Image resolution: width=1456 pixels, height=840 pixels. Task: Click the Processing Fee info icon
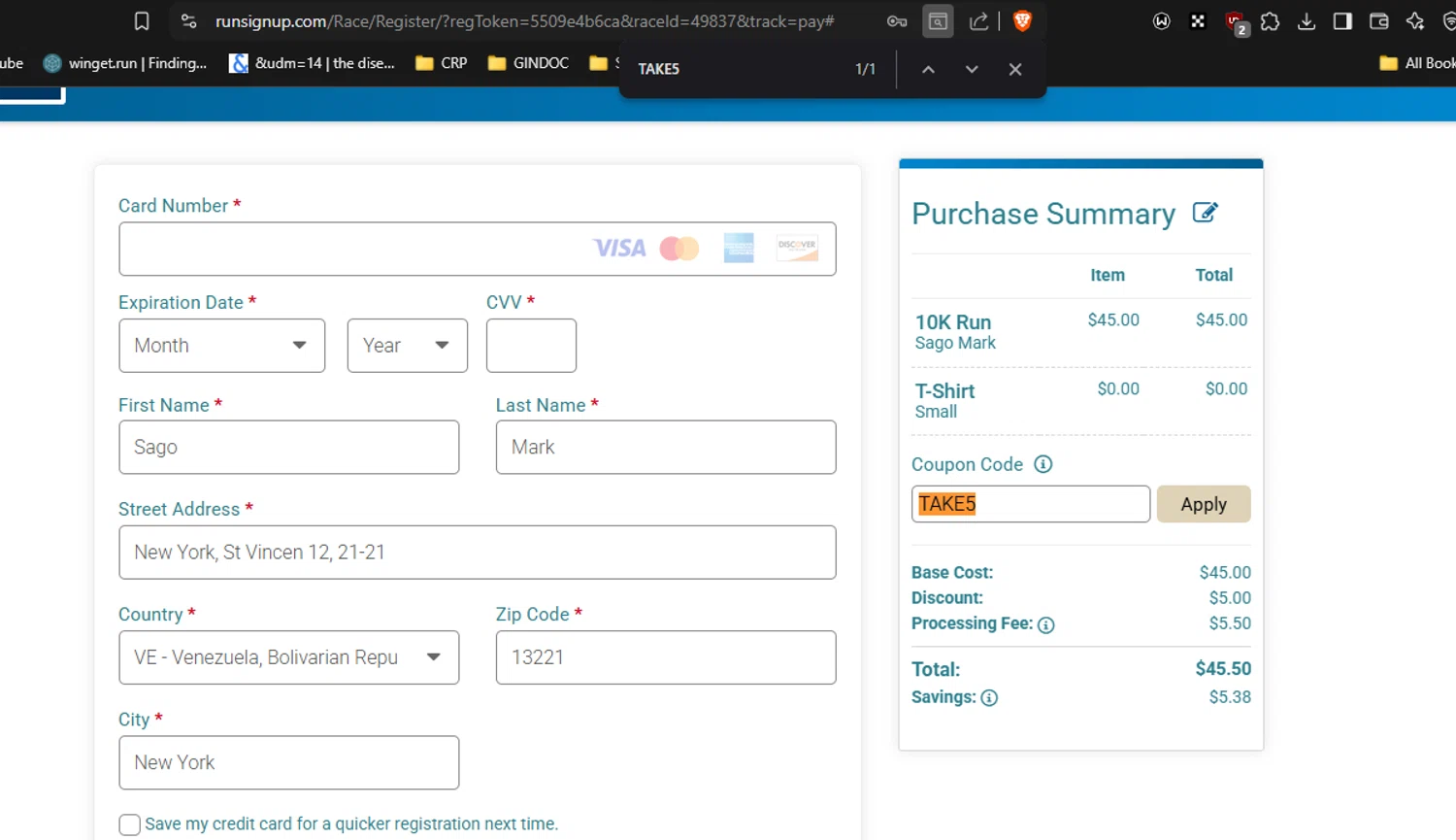click(1045, 624)
